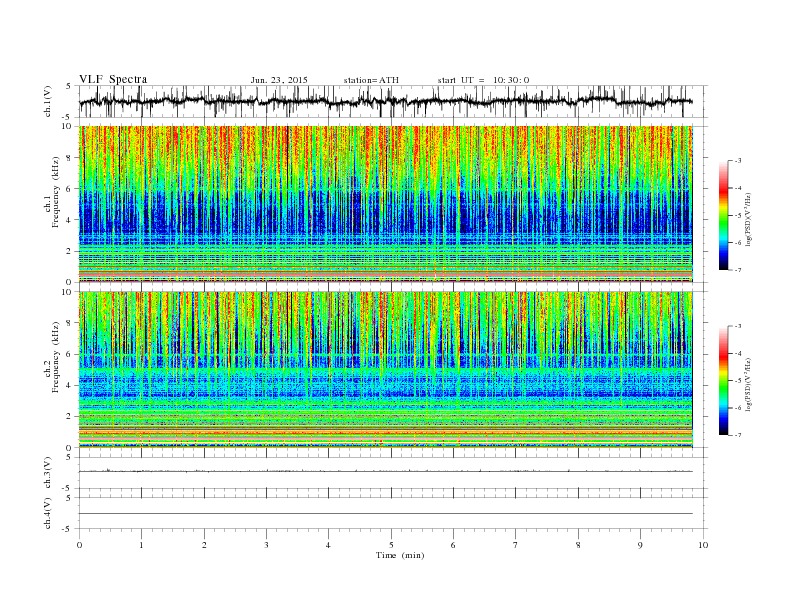Select the date text "Jun. 23, 2015"
This screenshot has height=612, width=792.
[279, 80]
